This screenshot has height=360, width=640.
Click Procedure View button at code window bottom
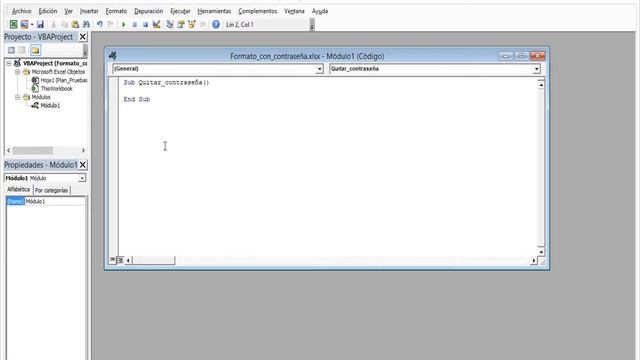(x=112, y=260)
